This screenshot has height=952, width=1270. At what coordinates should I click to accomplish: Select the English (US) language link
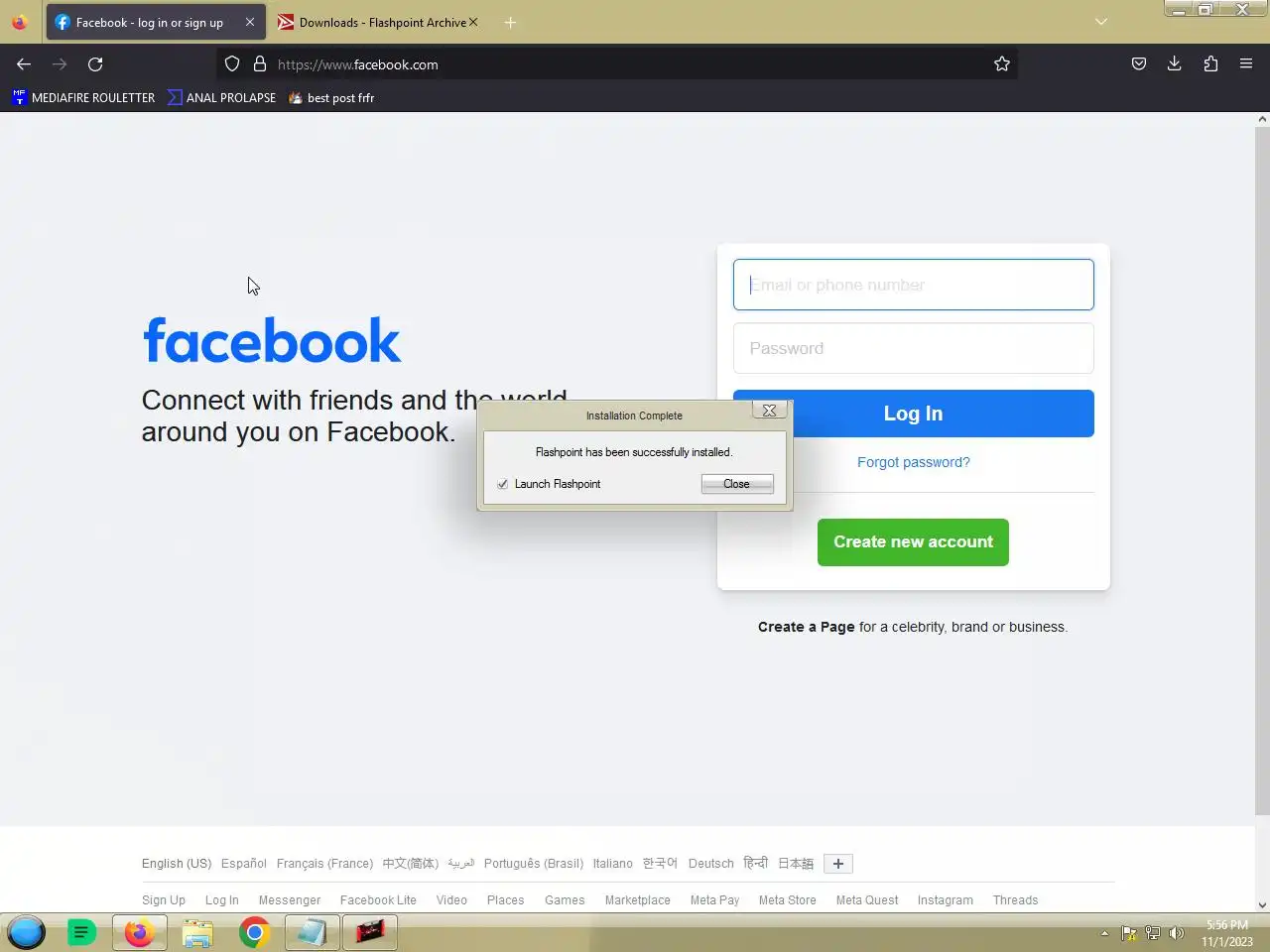click(177, 864)
